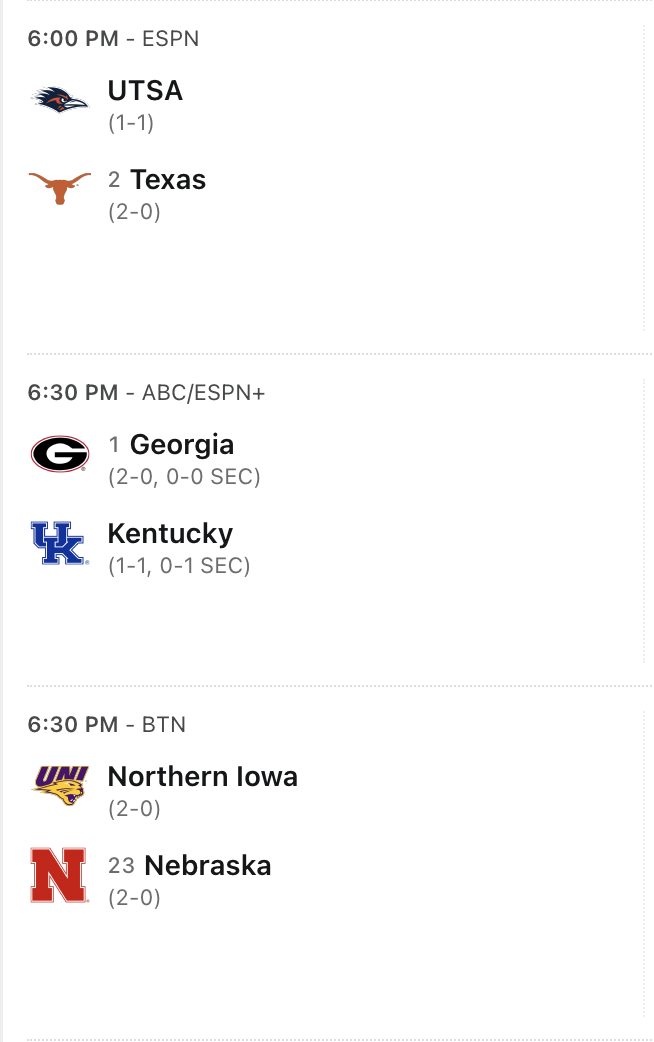The height and width of the screenshot is (1042, 654).
Task: Open the Northern Iowa team page
Action: point(202,777)
